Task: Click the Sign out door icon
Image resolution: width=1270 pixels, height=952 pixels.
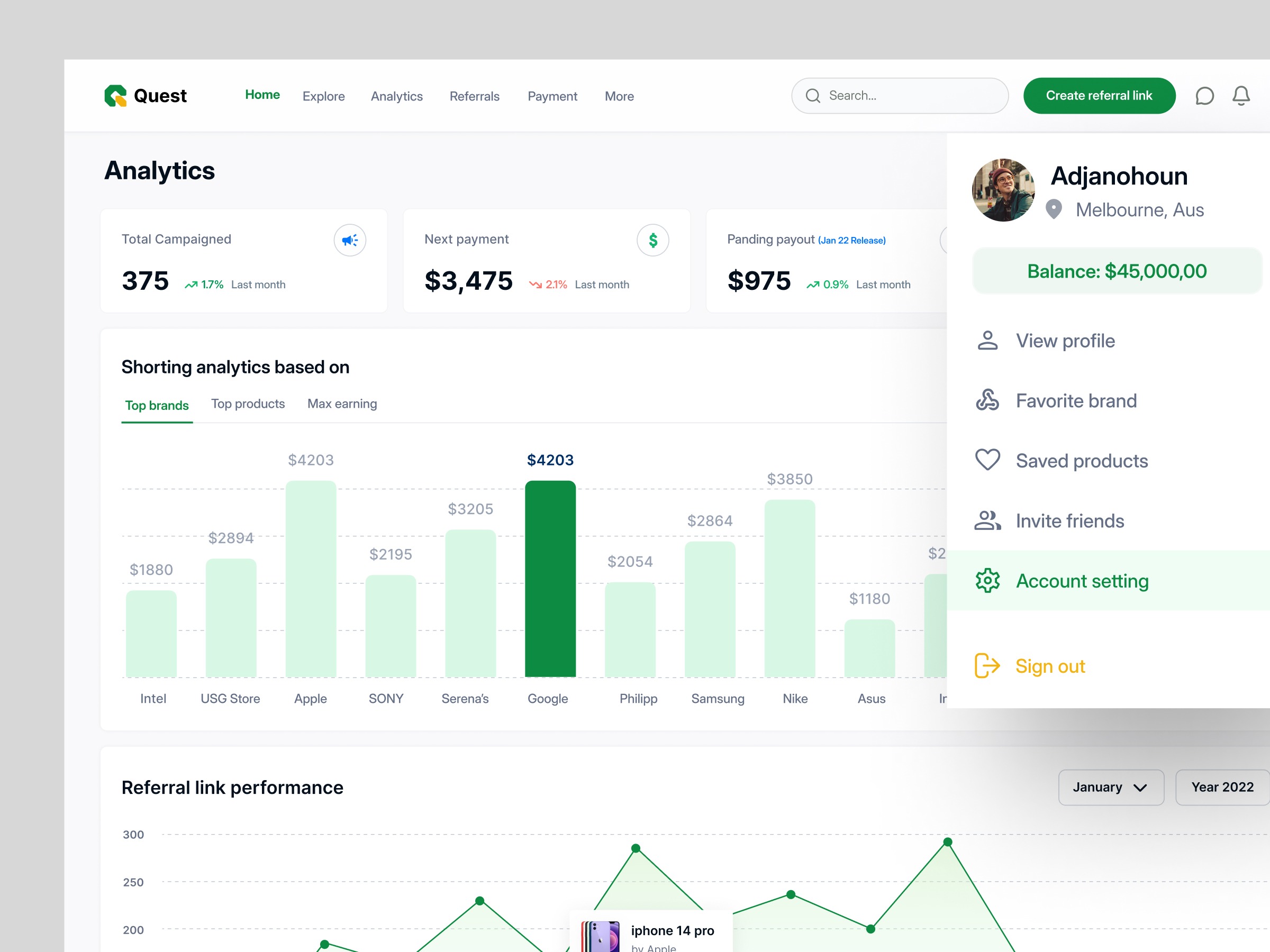Action: pos(987,666)
